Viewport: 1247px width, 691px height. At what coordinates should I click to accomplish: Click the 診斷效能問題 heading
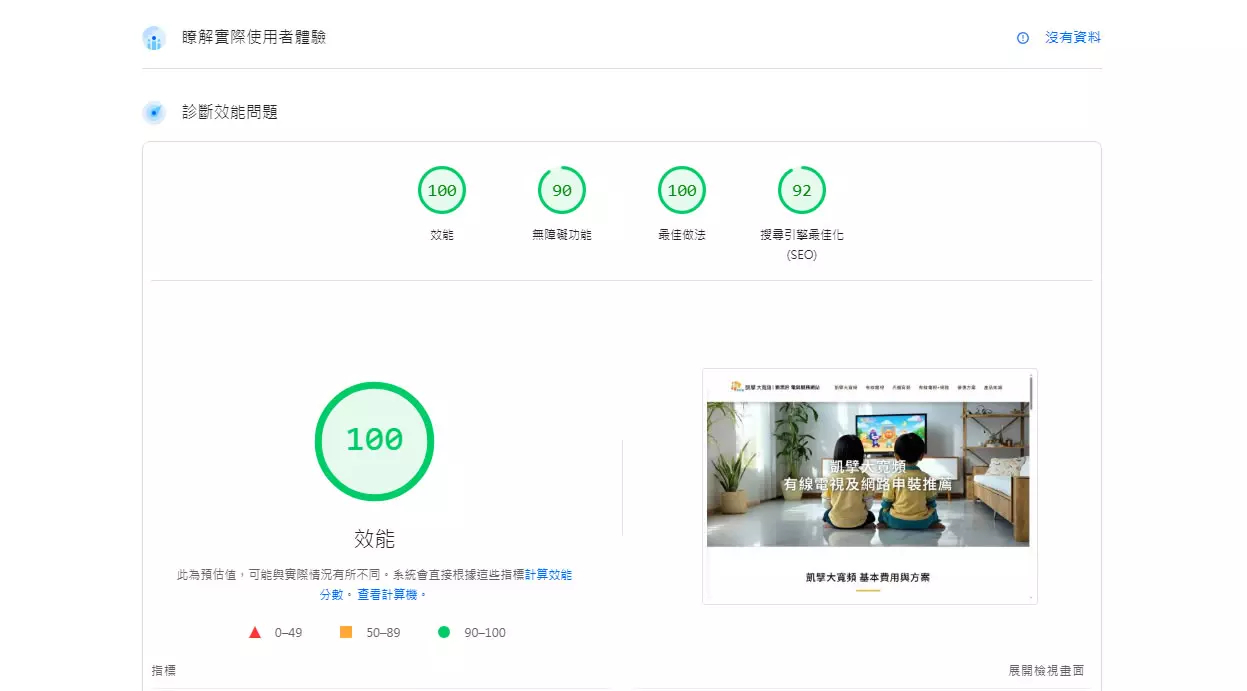click(230, 112)
